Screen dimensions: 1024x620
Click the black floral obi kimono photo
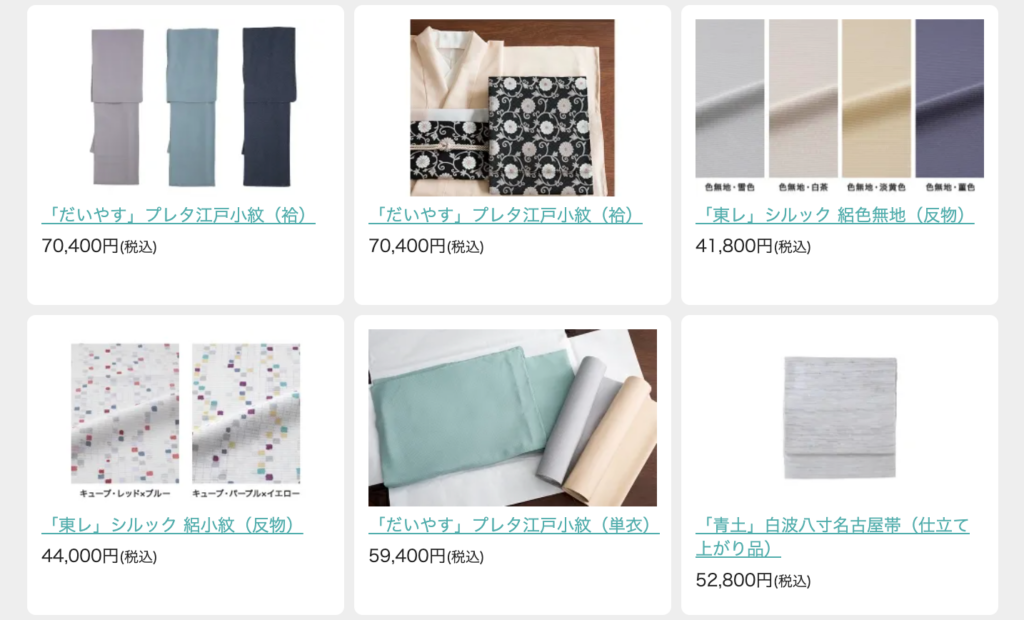coord(512,107)
